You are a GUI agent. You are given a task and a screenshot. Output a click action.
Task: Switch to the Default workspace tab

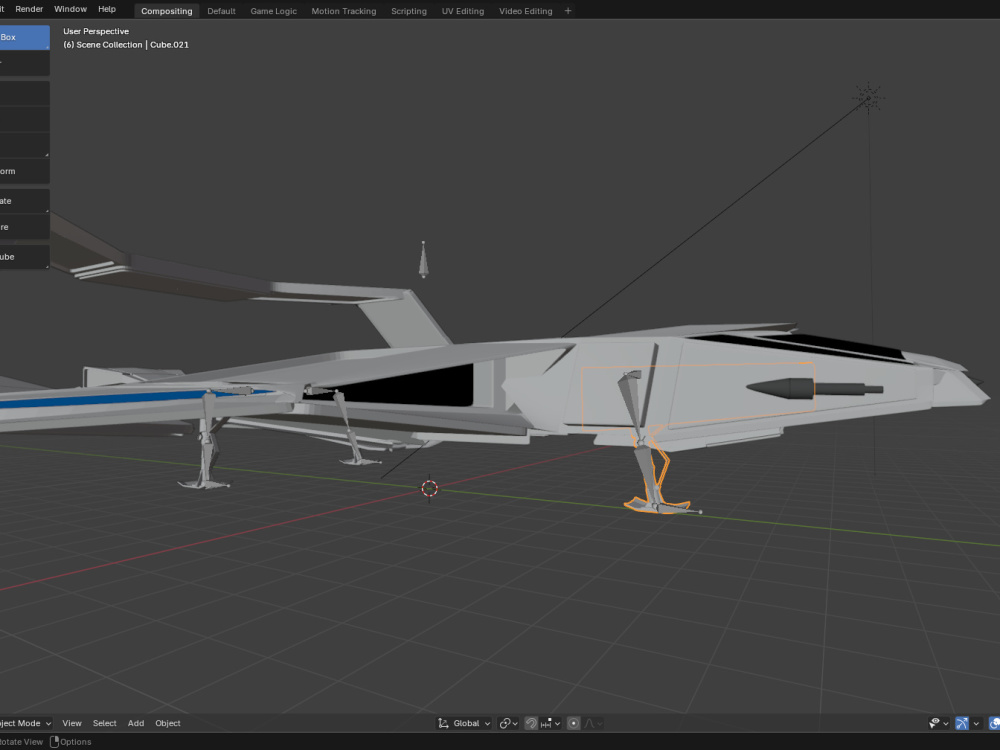(x=221, y=11)
